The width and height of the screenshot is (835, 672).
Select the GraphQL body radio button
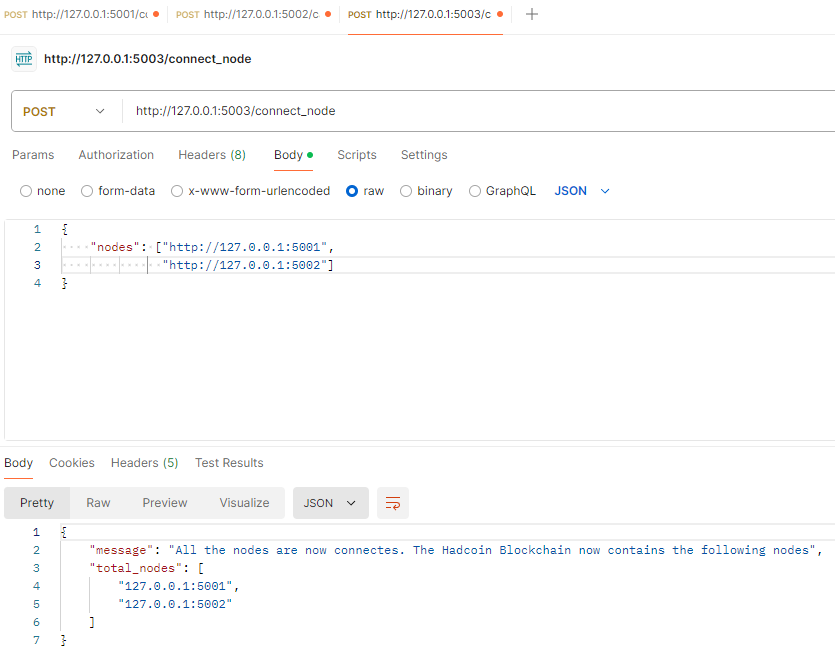pyautogui.click(x=474, y=191)
